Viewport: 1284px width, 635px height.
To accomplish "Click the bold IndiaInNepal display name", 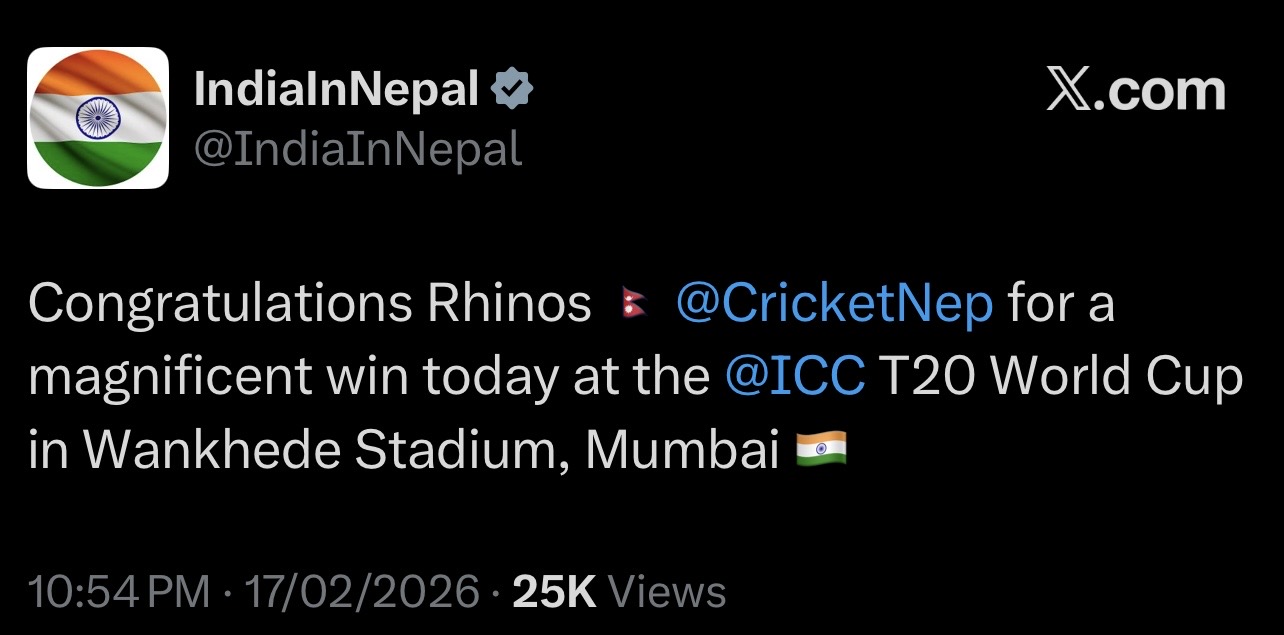I will click(336, 91).
